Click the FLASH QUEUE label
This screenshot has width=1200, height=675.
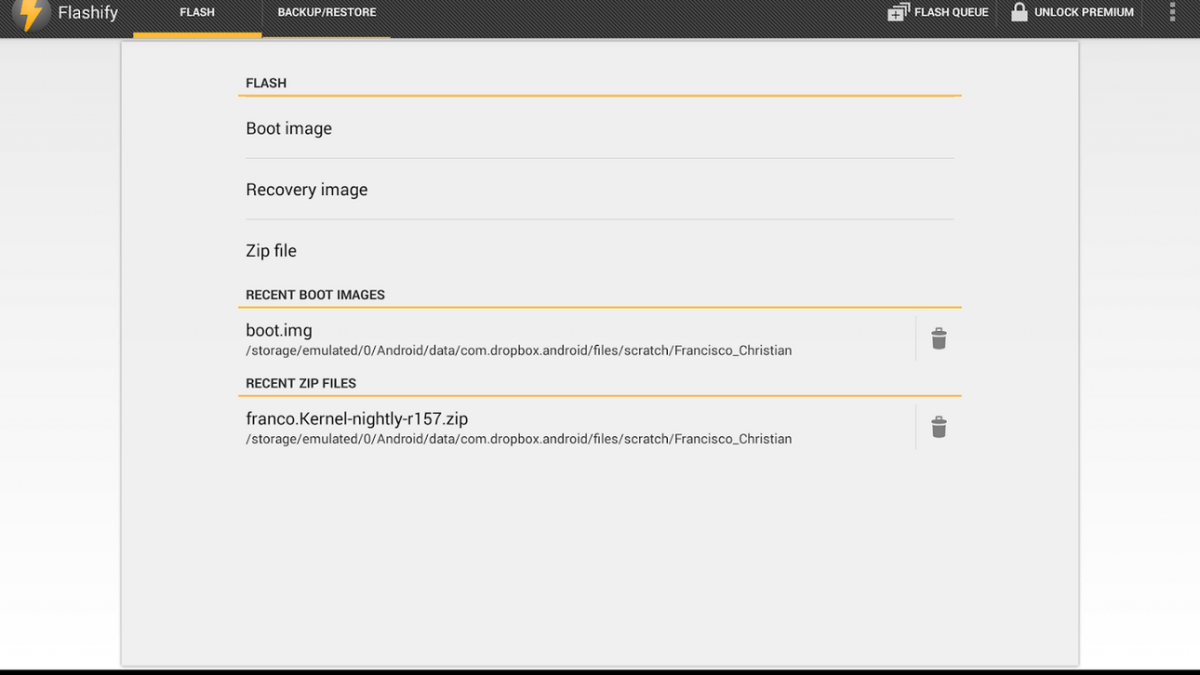point(951,13)
